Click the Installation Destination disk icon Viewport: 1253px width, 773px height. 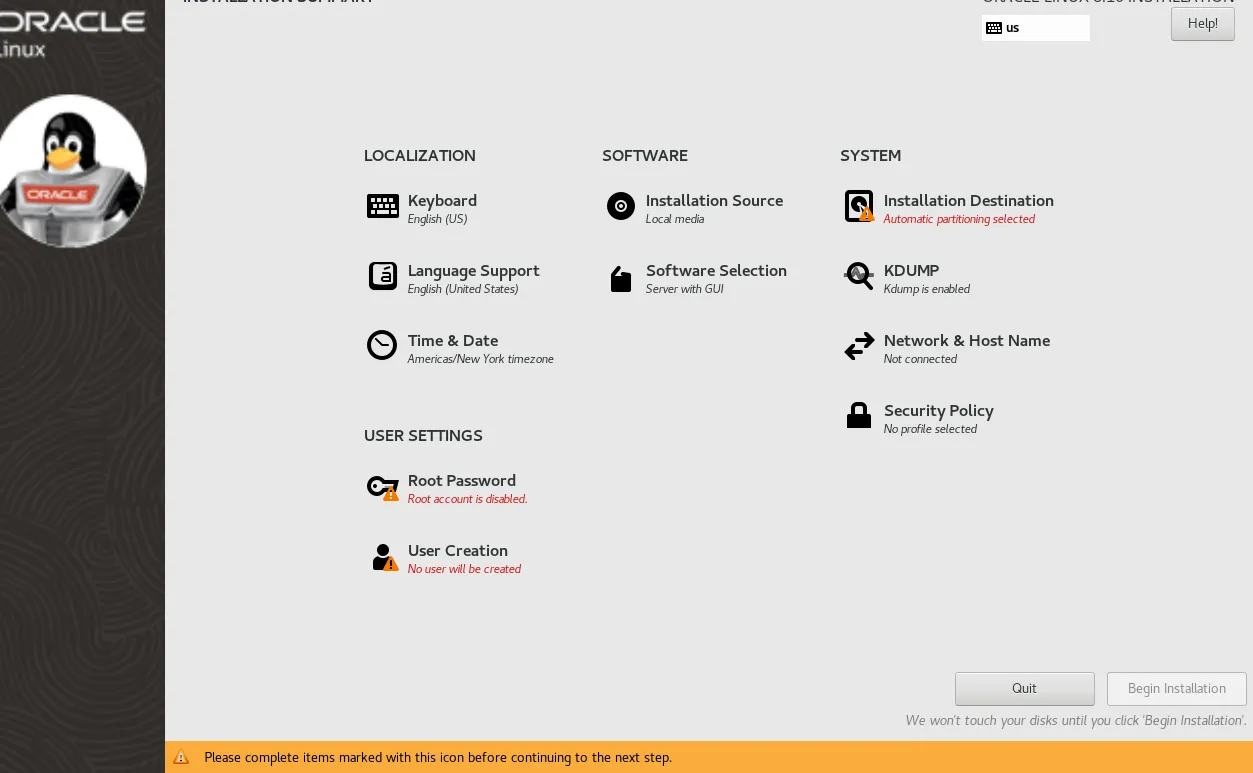point(859,207)
